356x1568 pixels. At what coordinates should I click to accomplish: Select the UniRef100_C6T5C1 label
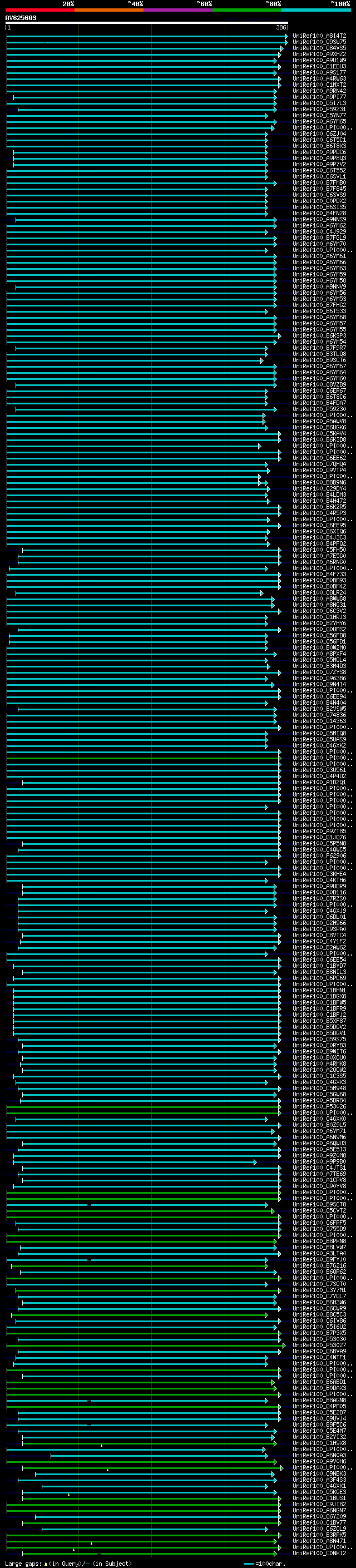[x=319, y=140]
